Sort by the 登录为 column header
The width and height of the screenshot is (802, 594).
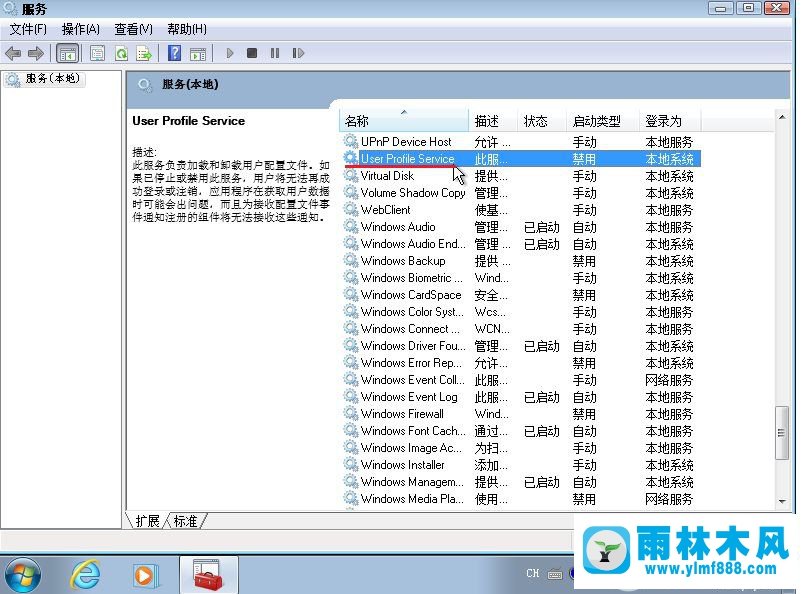tap(670, 121)
